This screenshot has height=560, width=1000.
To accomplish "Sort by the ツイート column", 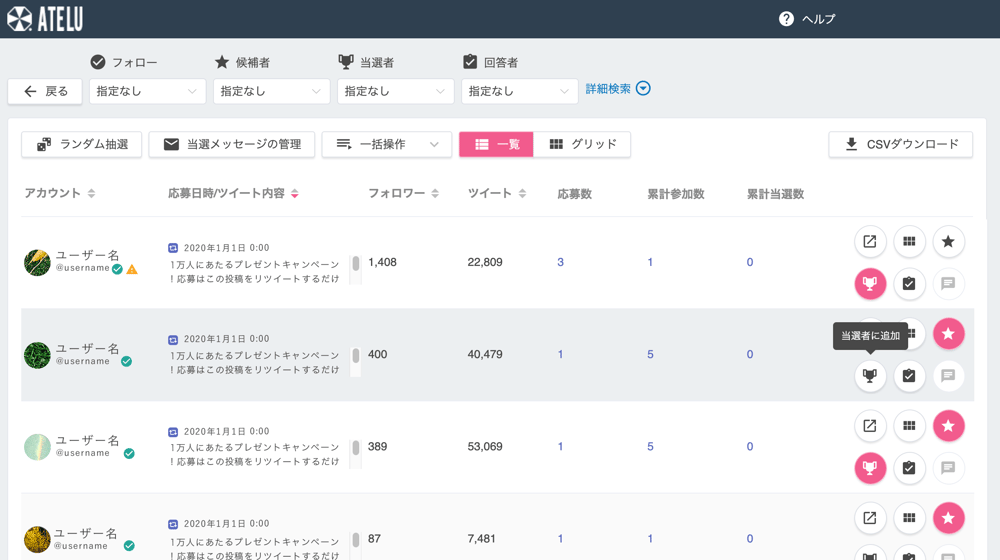I will coord(497,193).
